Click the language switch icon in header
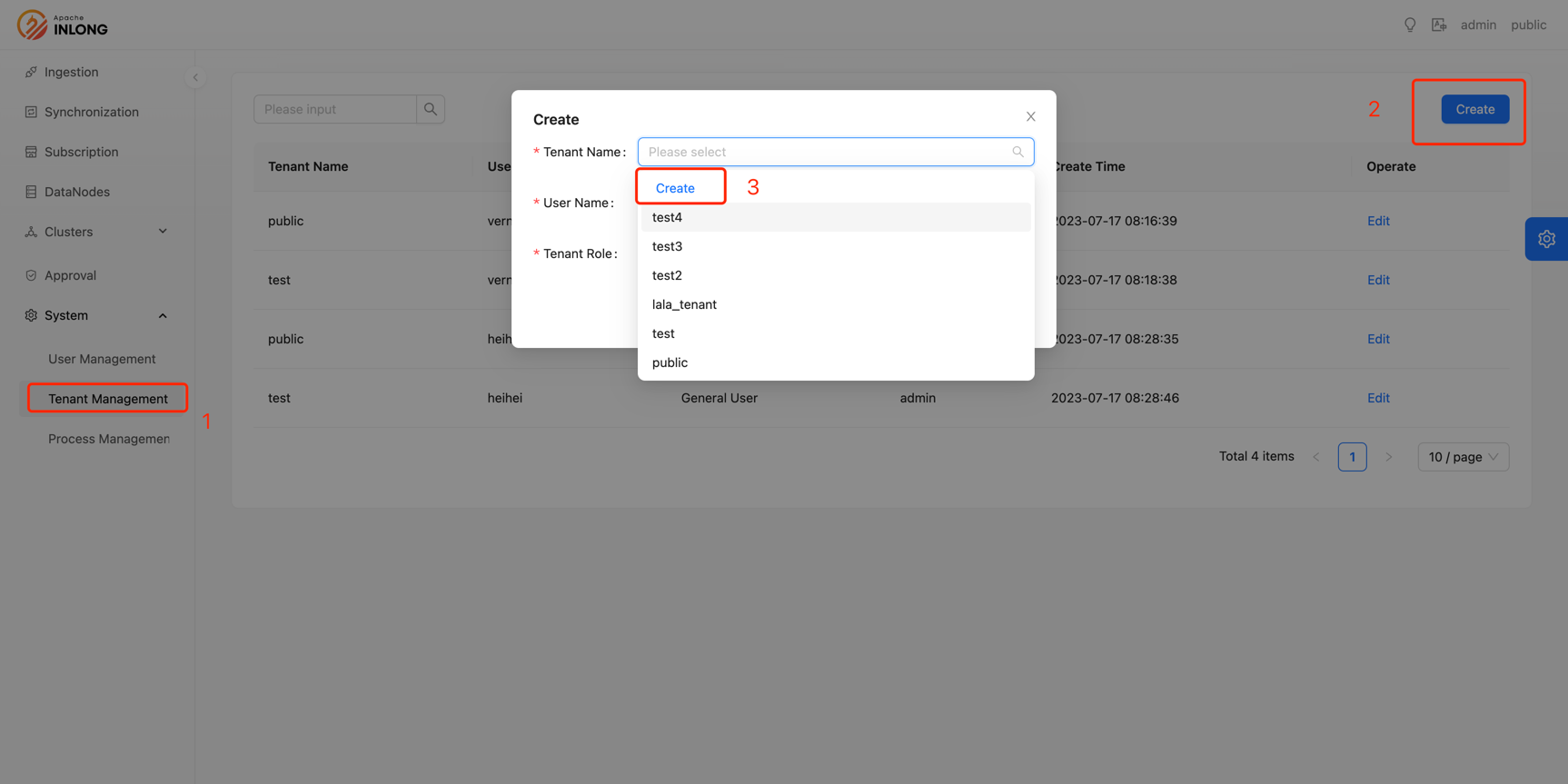Screen dimensions: 1568x784 (x=1438, y=25)
